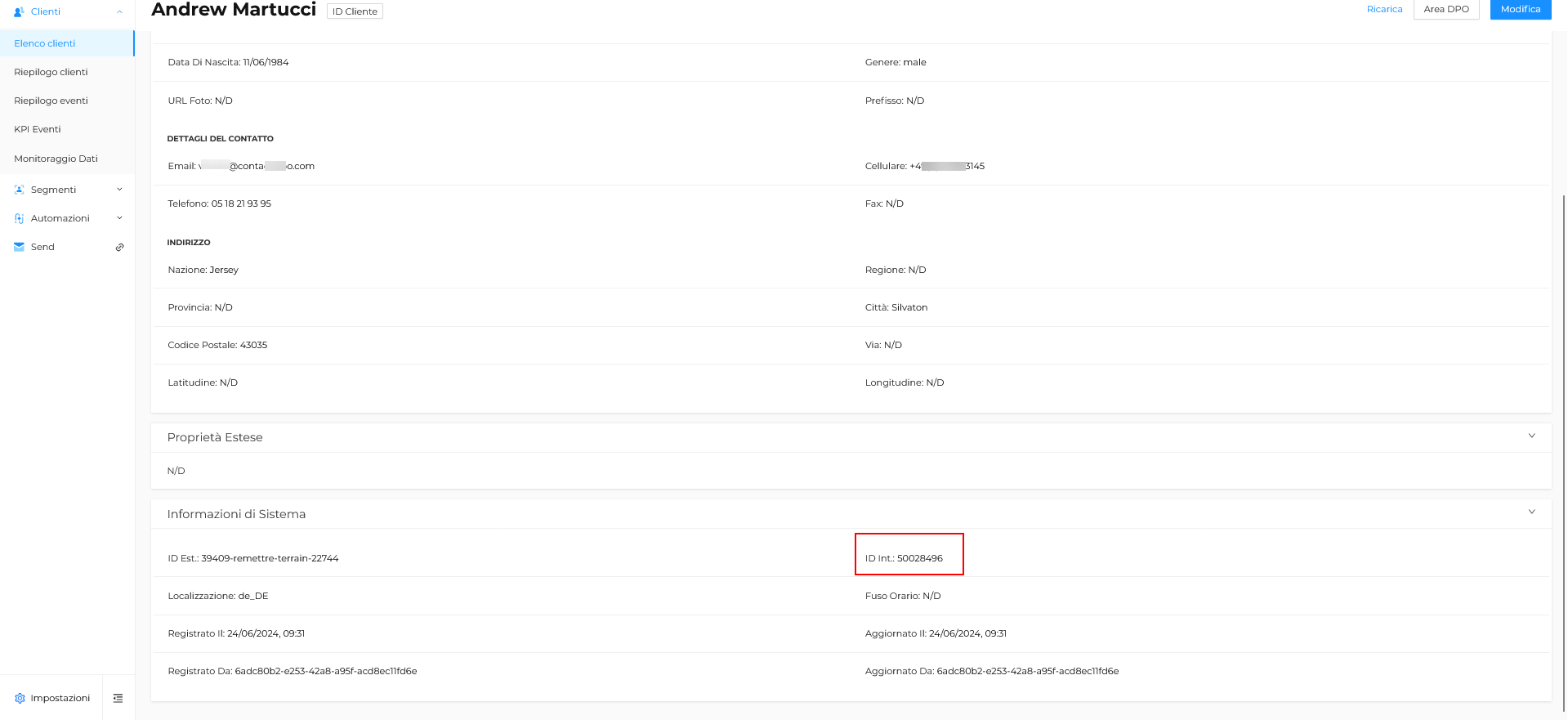Click the Longitudine: N/D field
Image resolution: width=1568 pixels, height=720 pixels.
(905, 382)
